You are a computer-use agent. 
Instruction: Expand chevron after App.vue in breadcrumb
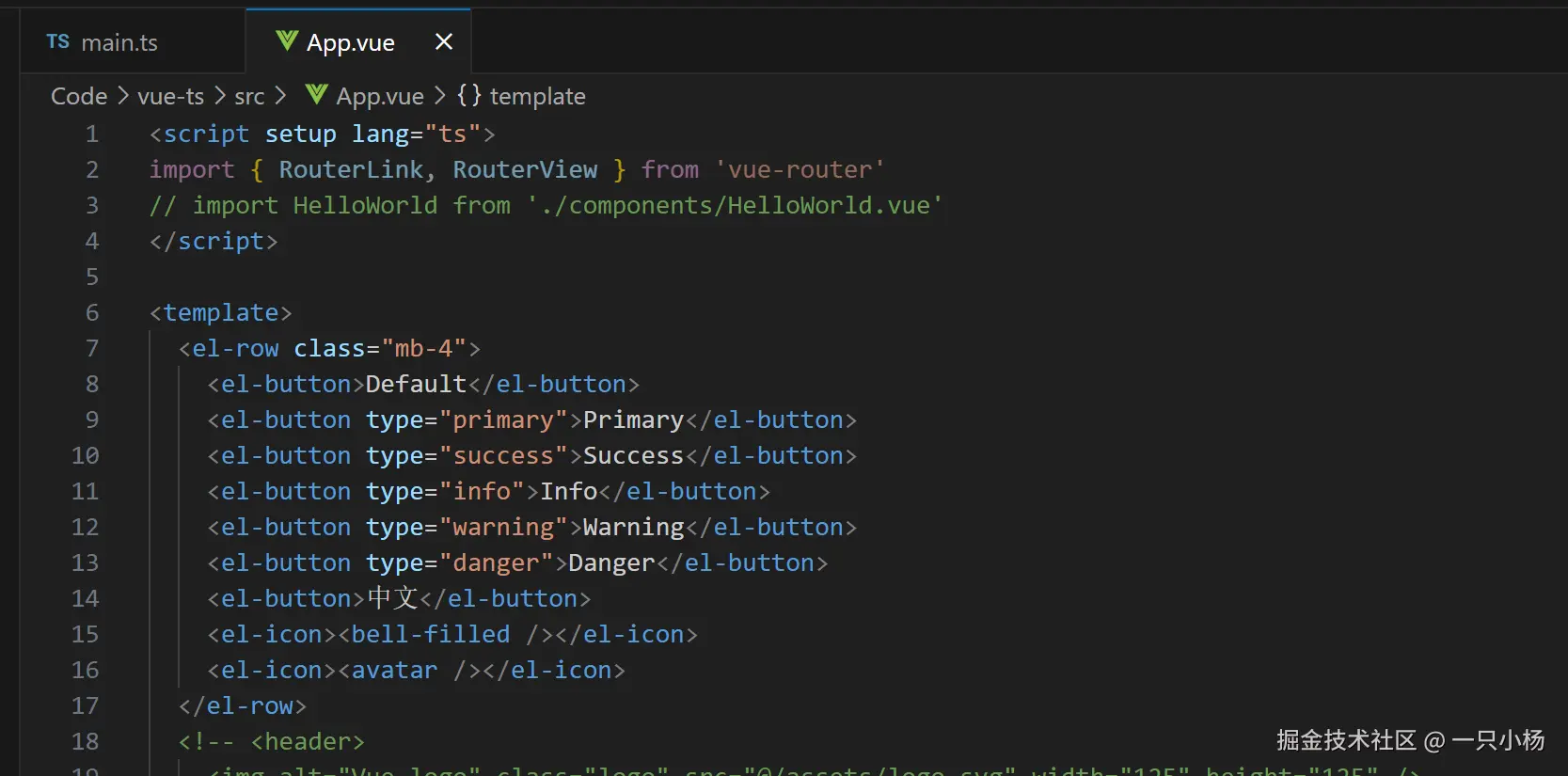click(x=439, y=96)
